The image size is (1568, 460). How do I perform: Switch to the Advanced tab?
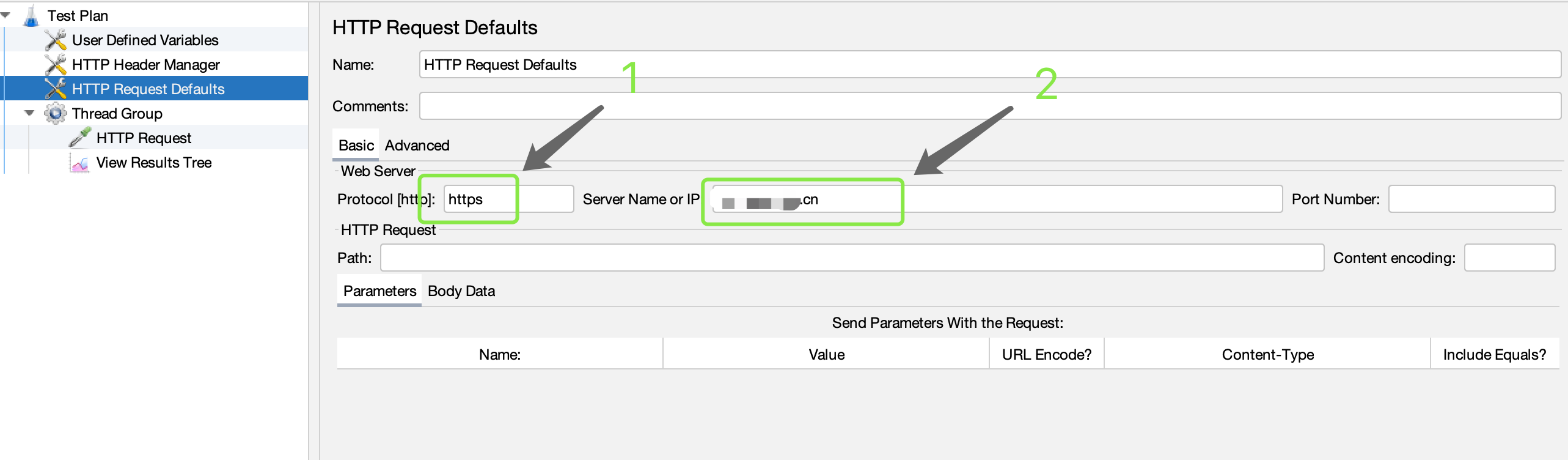pyautogui.click(x=417, y=146)
